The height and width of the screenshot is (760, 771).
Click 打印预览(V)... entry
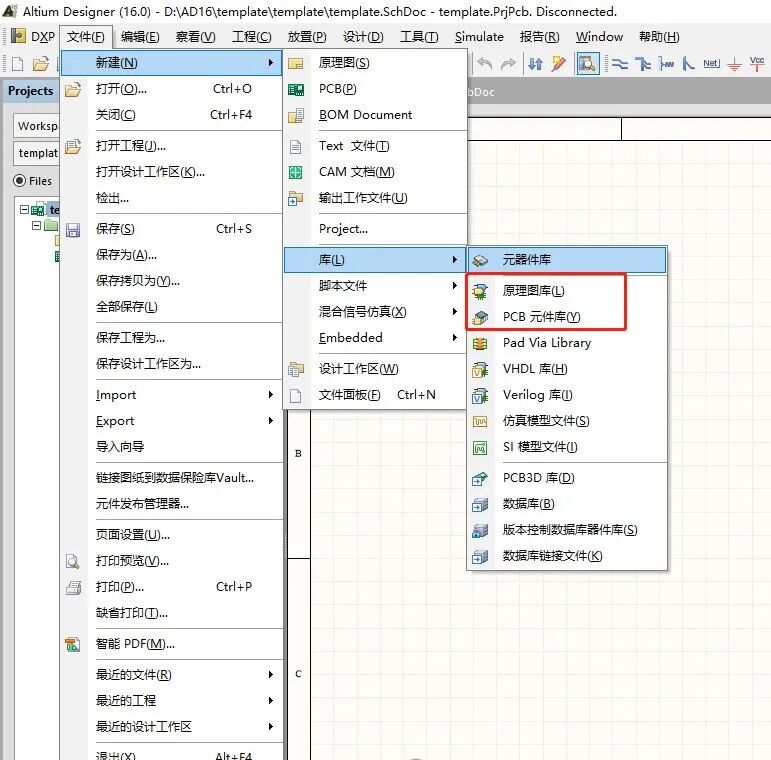tap(172, 561)
